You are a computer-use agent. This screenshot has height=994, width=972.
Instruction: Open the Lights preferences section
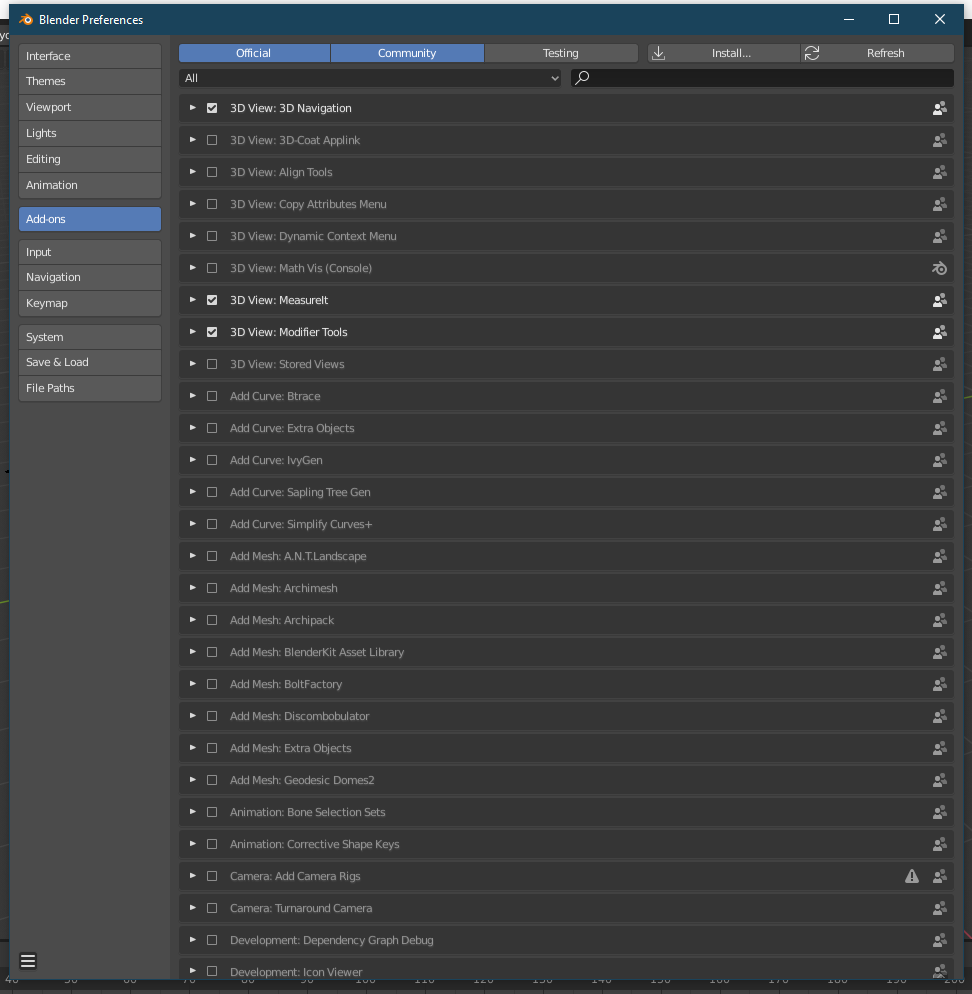coord(90,133)
